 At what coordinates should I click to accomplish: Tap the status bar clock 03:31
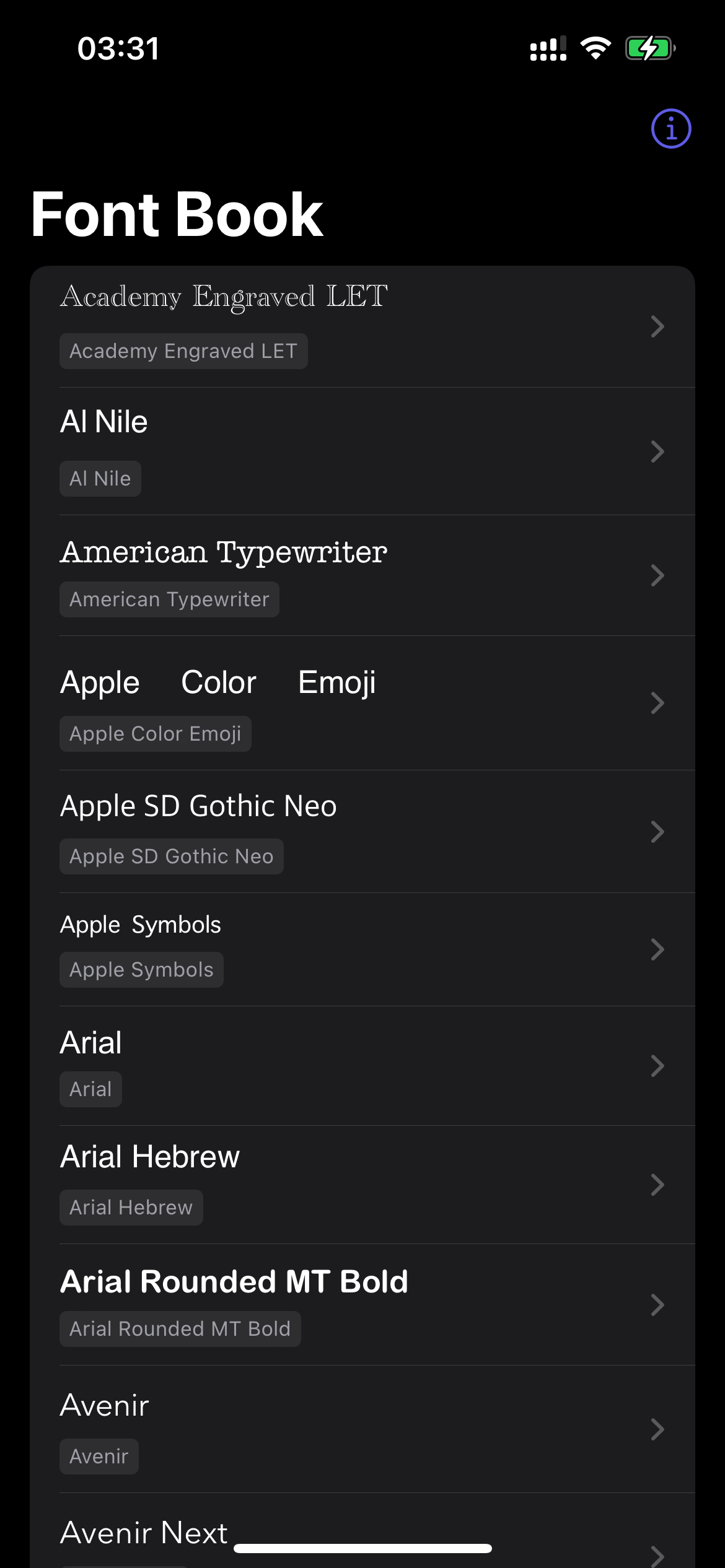(x=118, y=49)
